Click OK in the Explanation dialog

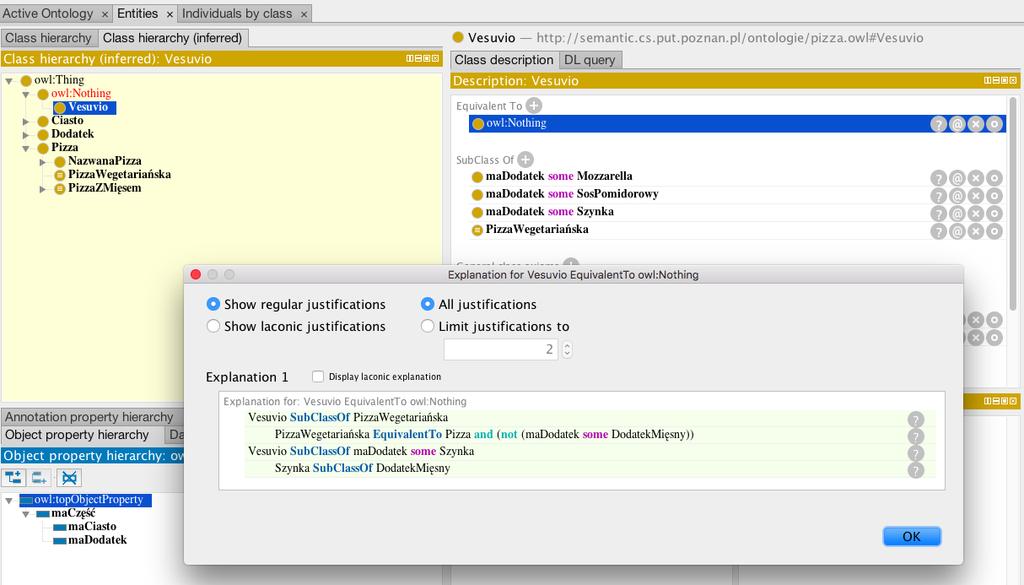point(912,536)
